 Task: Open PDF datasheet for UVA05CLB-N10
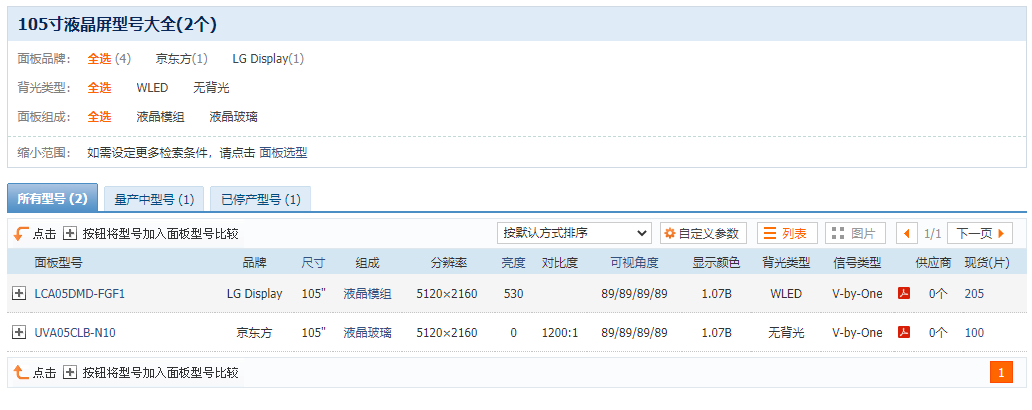903,333
